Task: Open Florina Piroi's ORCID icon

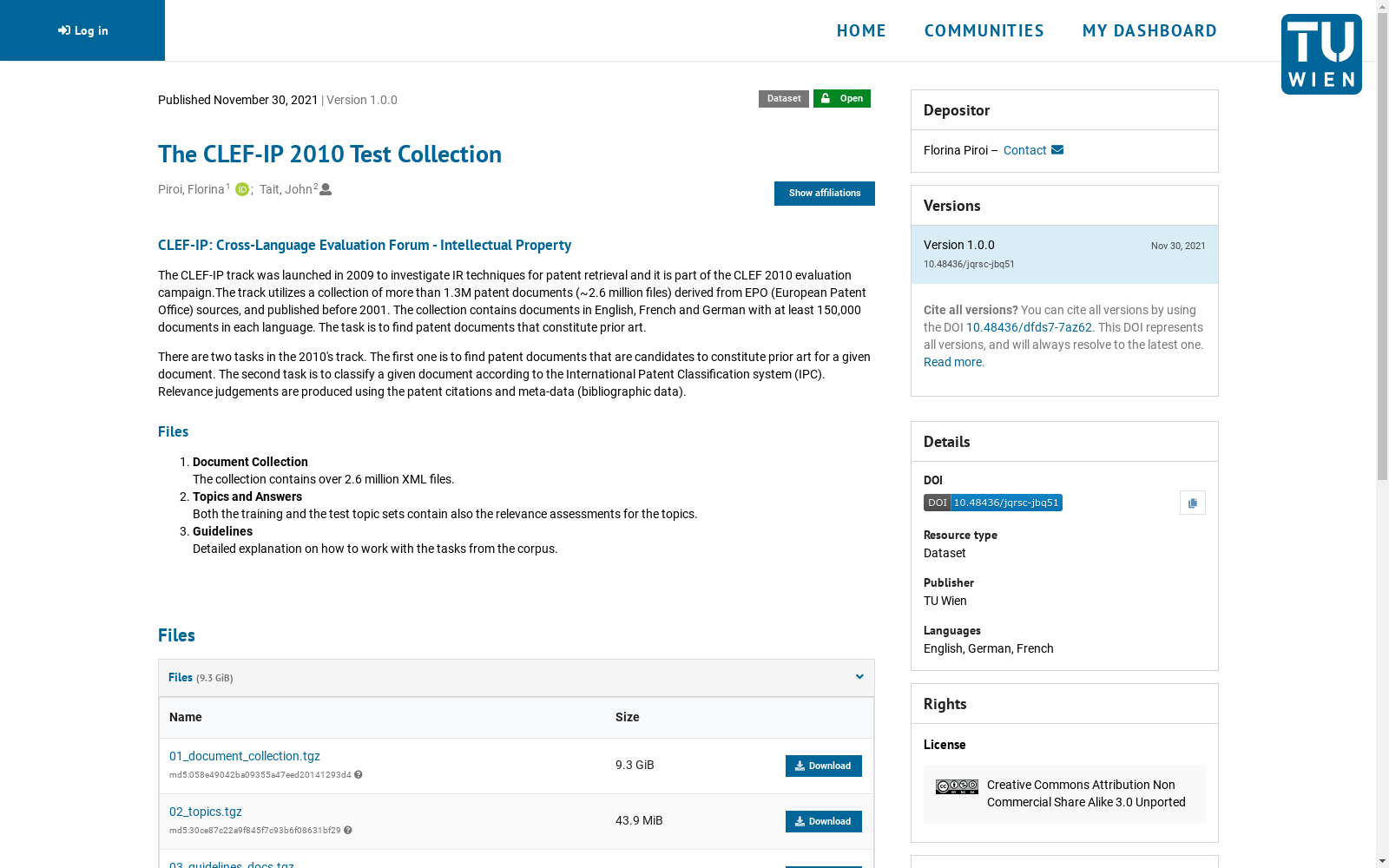Action: [x=242, y=189]
